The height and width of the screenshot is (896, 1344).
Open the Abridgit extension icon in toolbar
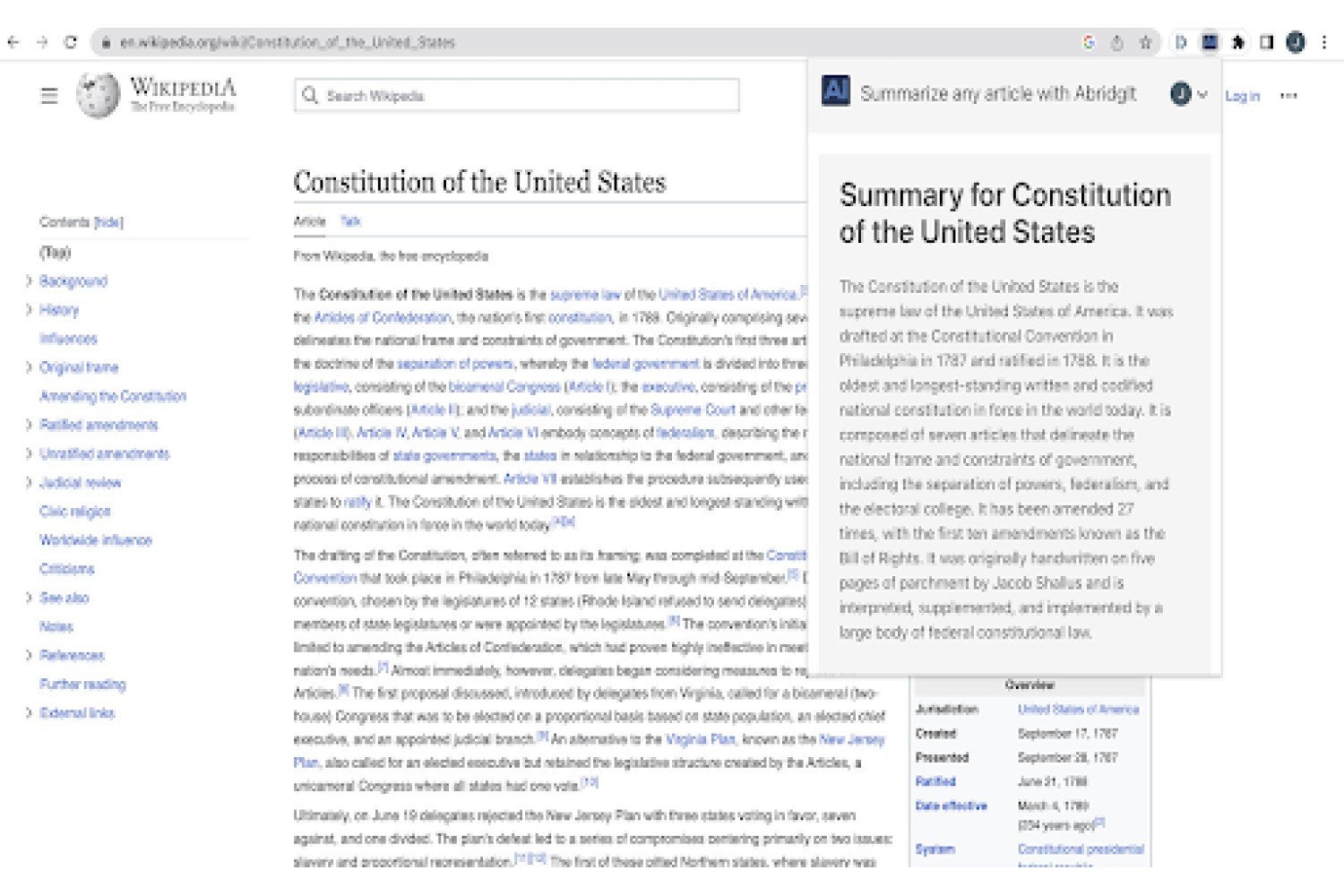tap(1210, 42)
